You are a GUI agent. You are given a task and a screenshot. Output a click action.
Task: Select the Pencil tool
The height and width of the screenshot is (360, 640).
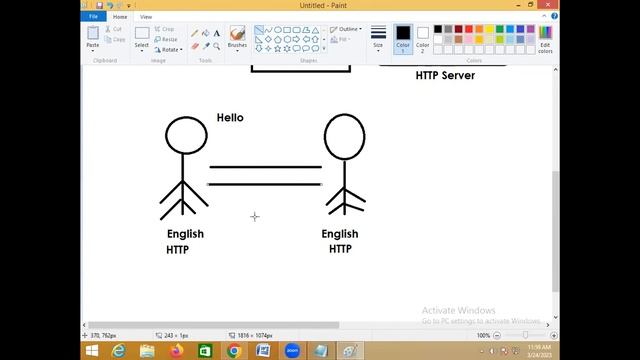tap(195, 33)
